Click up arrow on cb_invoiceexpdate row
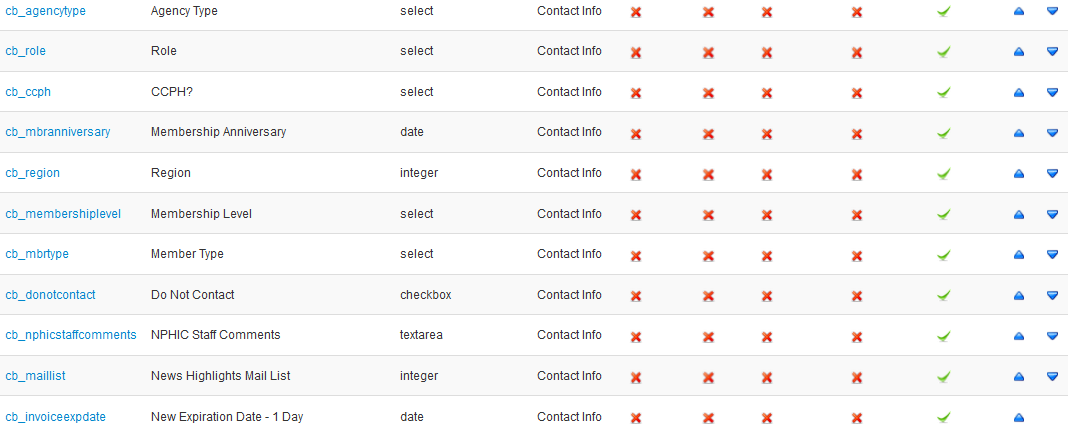1068x435 pixels. 1019,417
